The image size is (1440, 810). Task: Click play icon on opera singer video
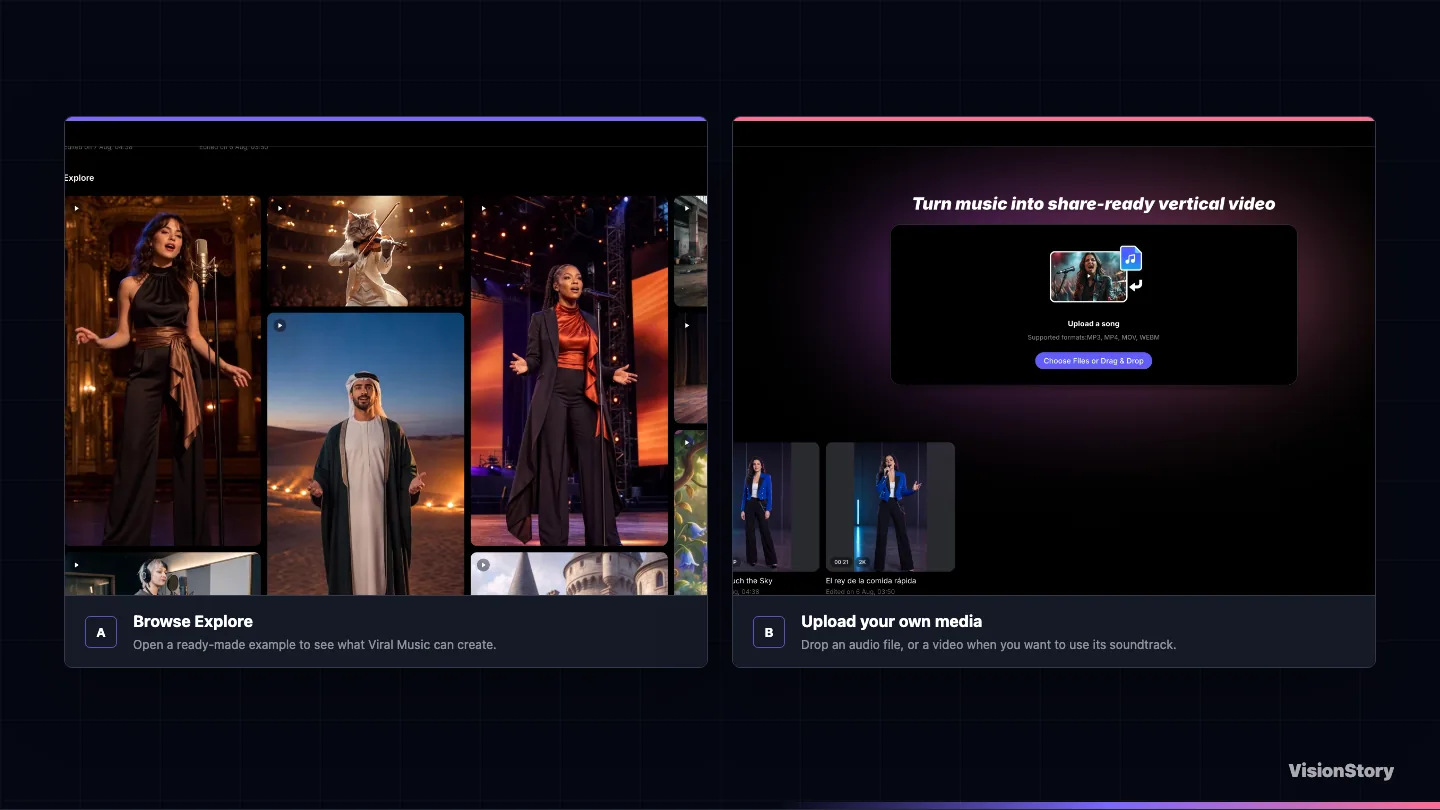coord(76,209)
